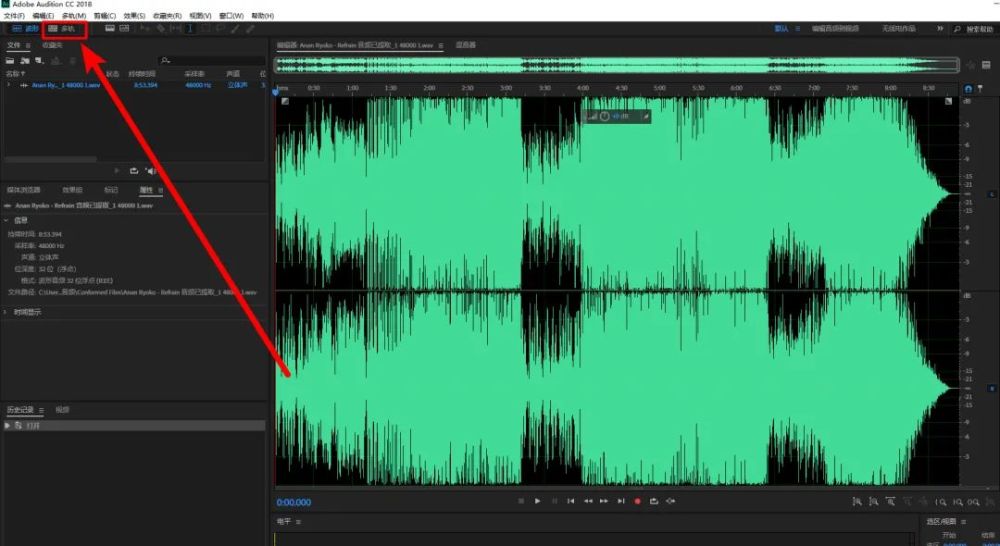Expand the Anan Ryoko file tree item
Viewport: 1000px width, 546px height.
click(8, 85)
